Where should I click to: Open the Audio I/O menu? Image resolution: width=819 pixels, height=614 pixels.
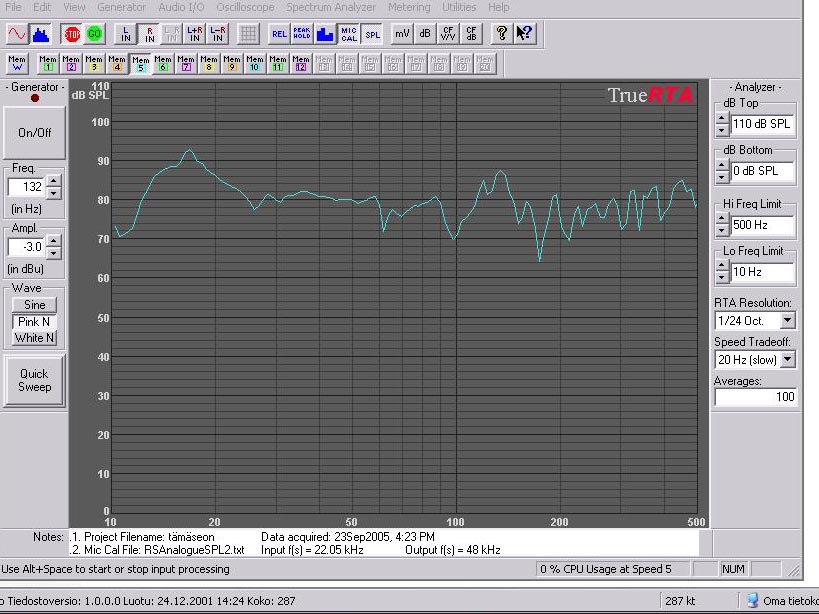point(181,7)
